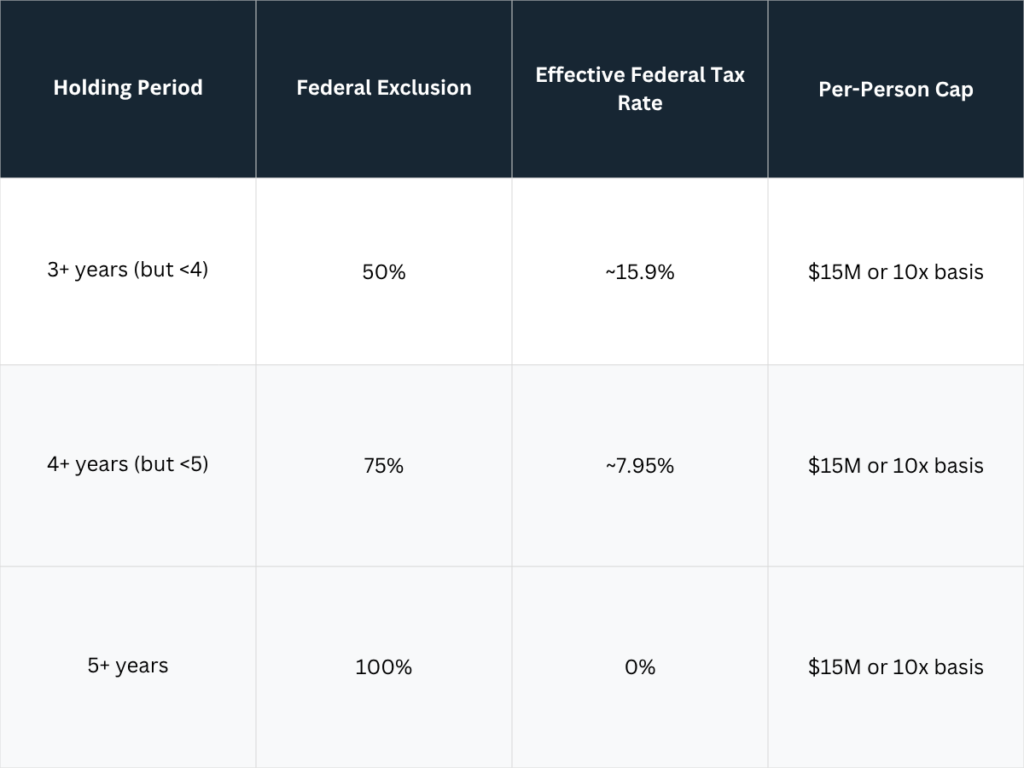This screenshot has height=768, width=1024.
Task: Click the '5+ years' holding period cell
Action: (128, 666)
